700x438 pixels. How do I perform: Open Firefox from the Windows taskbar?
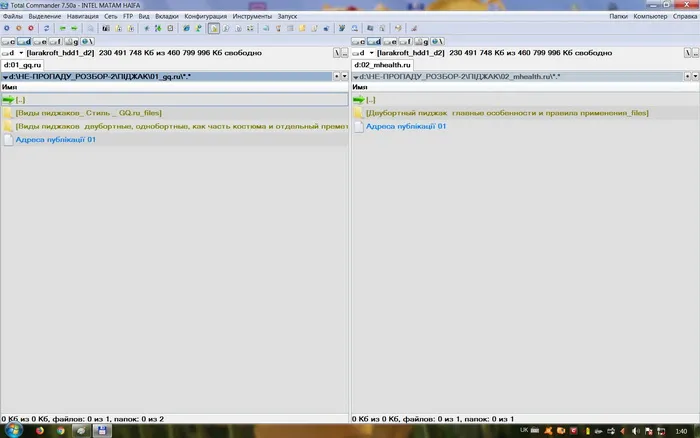pos(40,431)
